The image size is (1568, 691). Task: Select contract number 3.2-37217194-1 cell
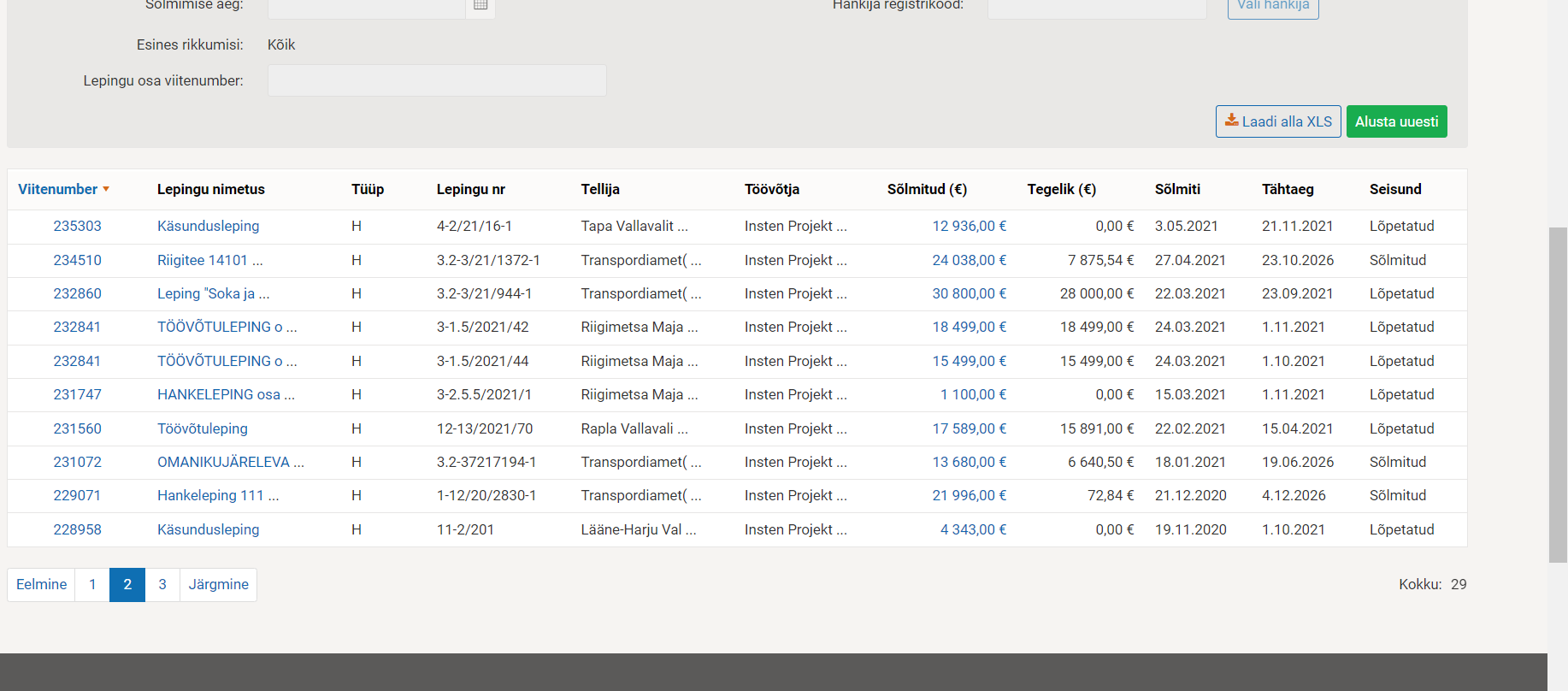click(x=486, y=462)
